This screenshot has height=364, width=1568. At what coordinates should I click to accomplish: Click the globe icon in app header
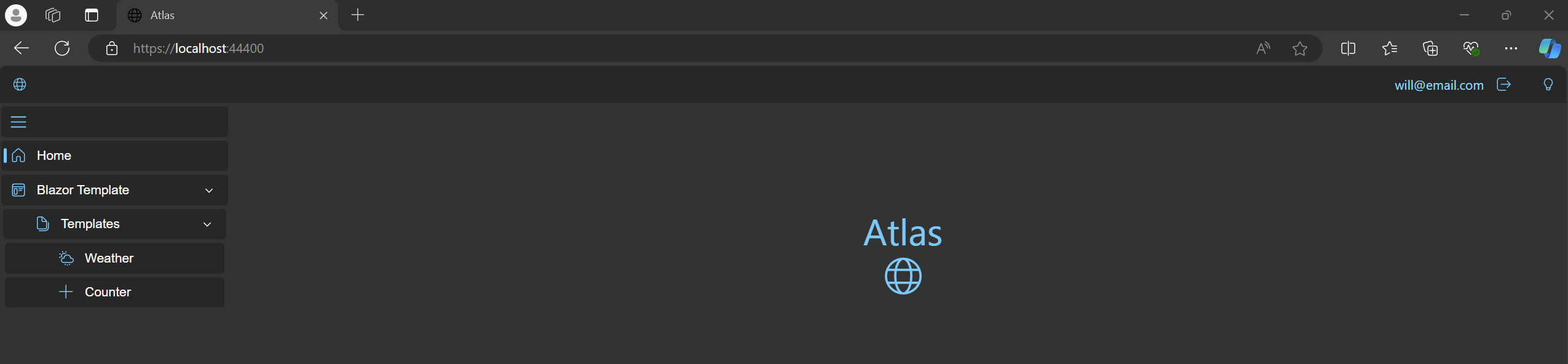click(x=20, y=84)
